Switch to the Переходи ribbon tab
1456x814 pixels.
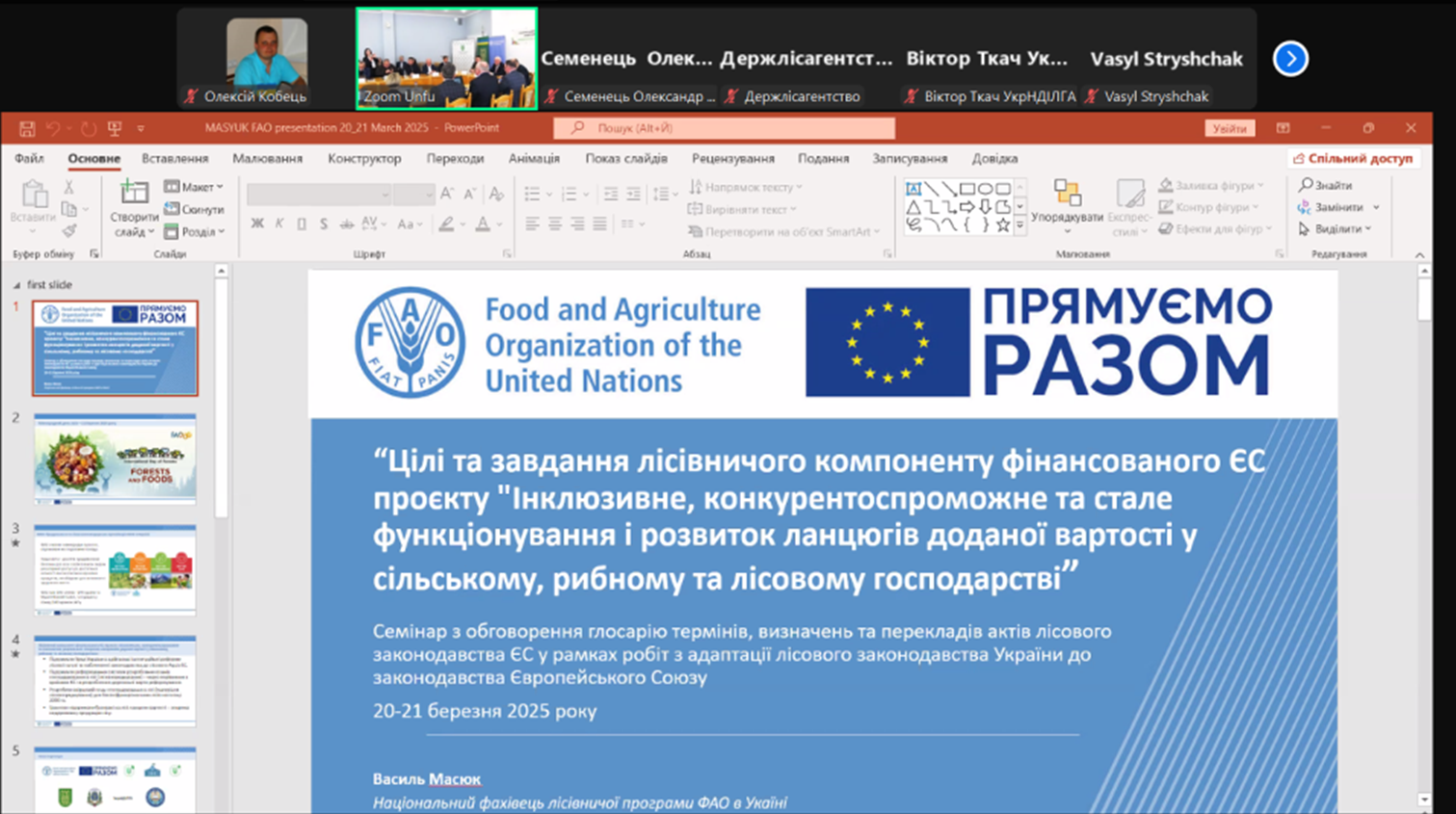[x=455, y=158]
